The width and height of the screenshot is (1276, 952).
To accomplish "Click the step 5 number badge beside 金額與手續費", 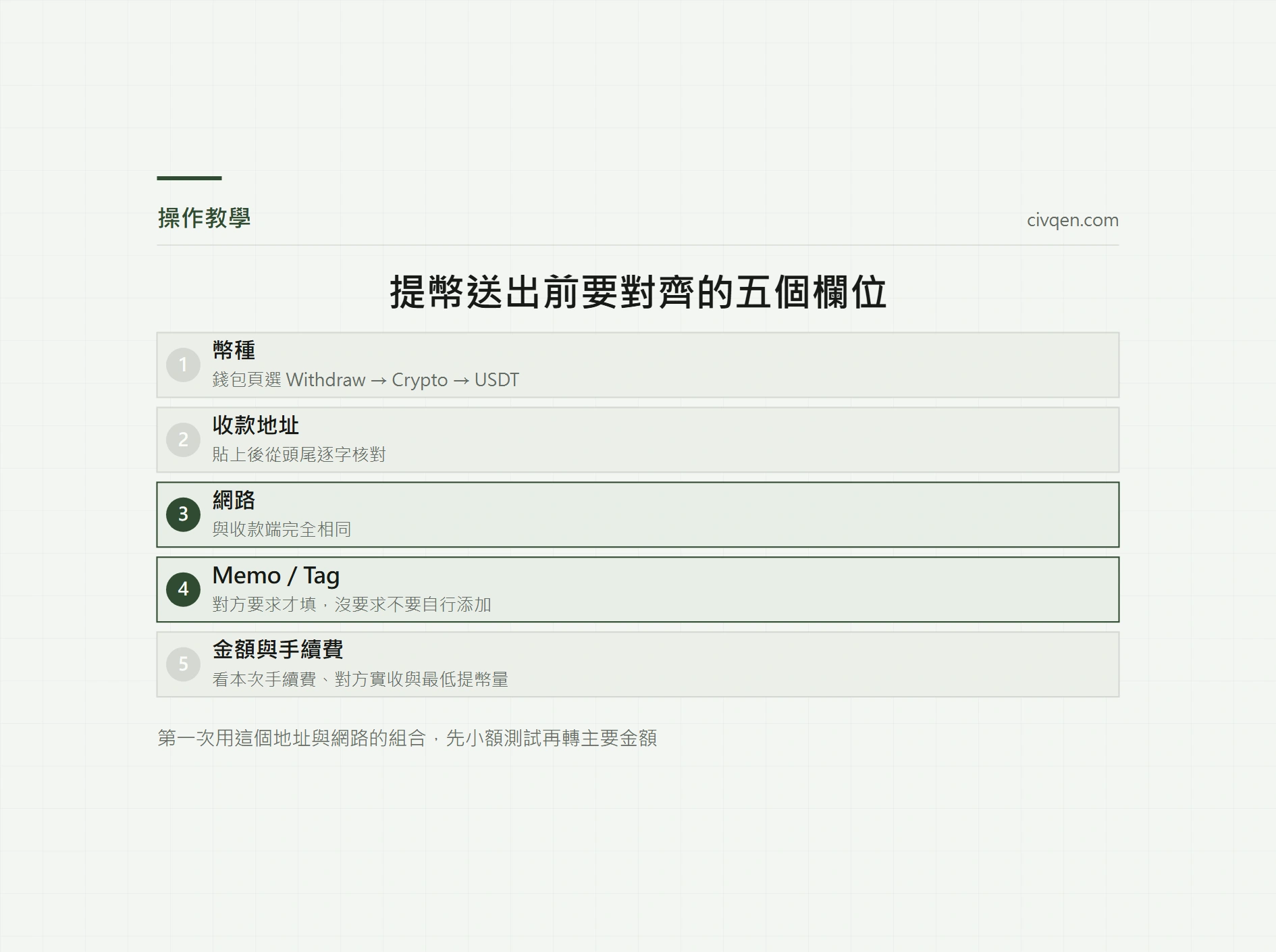I will pyautogui.click(x=183, y=664).
